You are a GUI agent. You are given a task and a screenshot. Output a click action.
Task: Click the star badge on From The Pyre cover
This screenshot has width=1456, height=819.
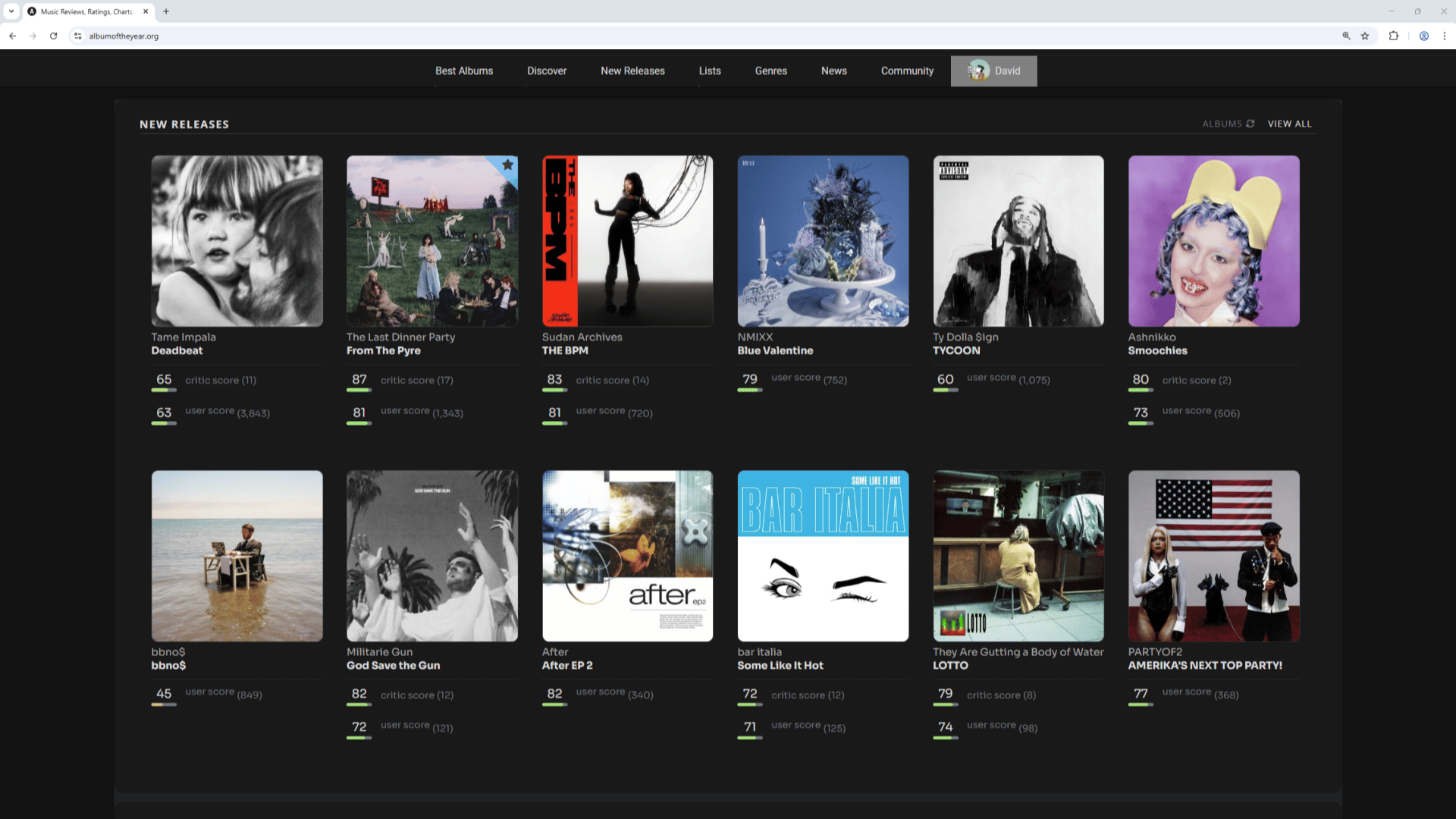[x=508, y=165]
